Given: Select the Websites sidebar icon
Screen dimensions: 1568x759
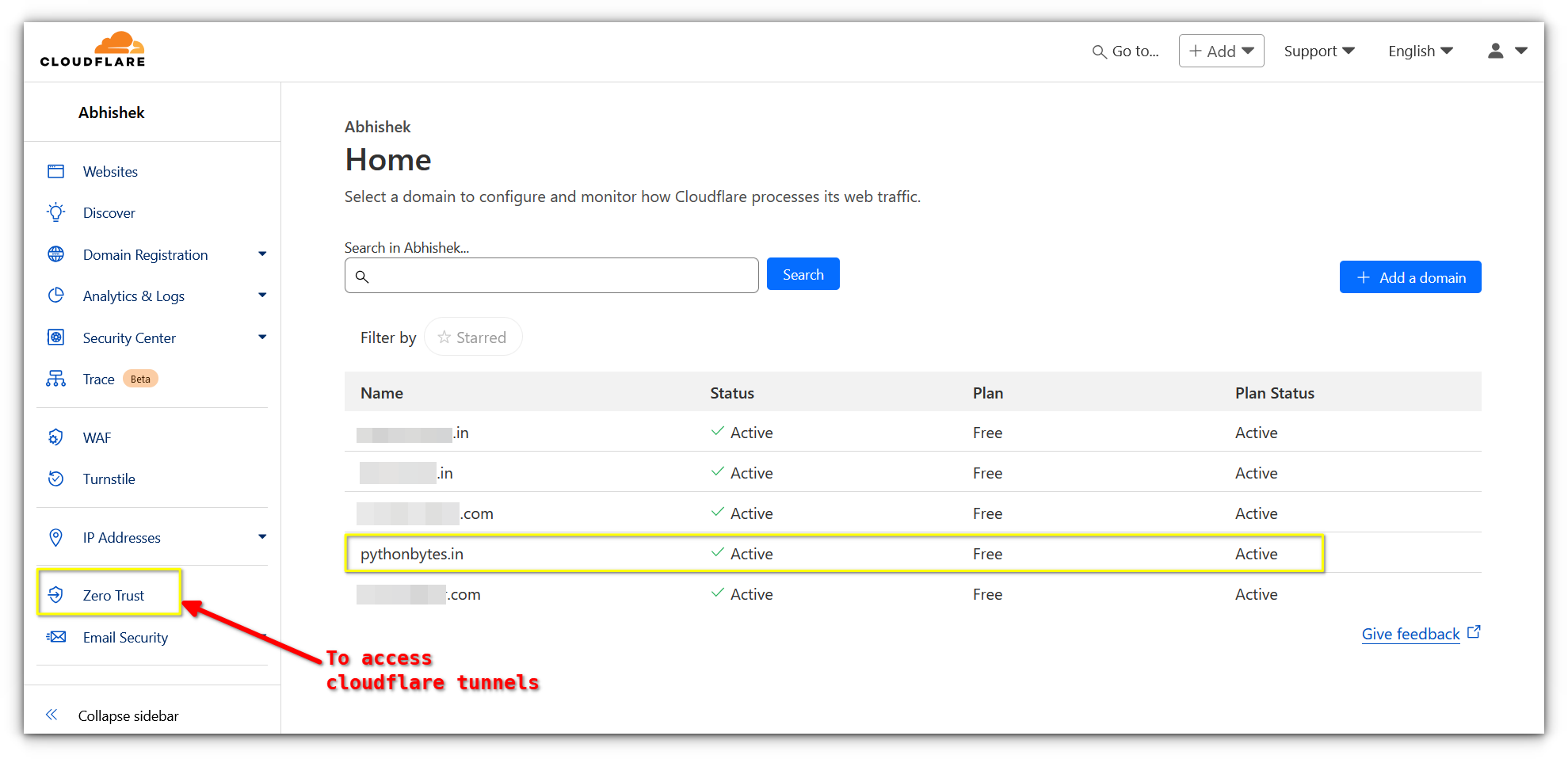Looking at the screenshot, I should coord(56,170).
